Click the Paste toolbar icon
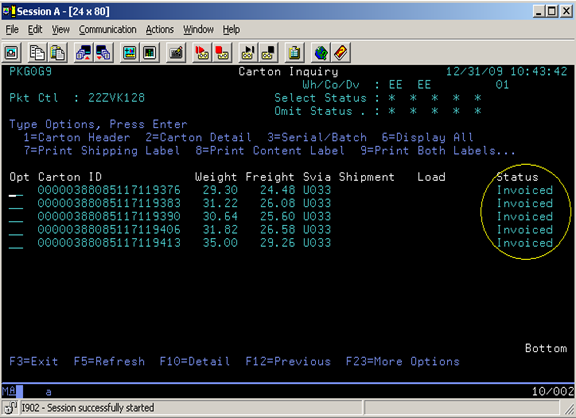The width and height of the screenshot is (576, 418). pyautogui.click(x=58, y=53)
